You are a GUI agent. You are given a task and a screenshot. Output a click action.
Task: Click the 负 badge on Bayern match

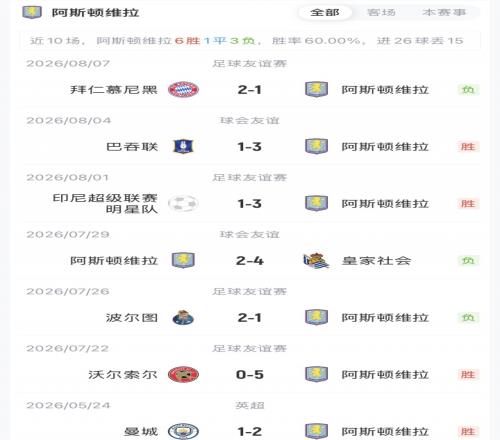[468, 90]
